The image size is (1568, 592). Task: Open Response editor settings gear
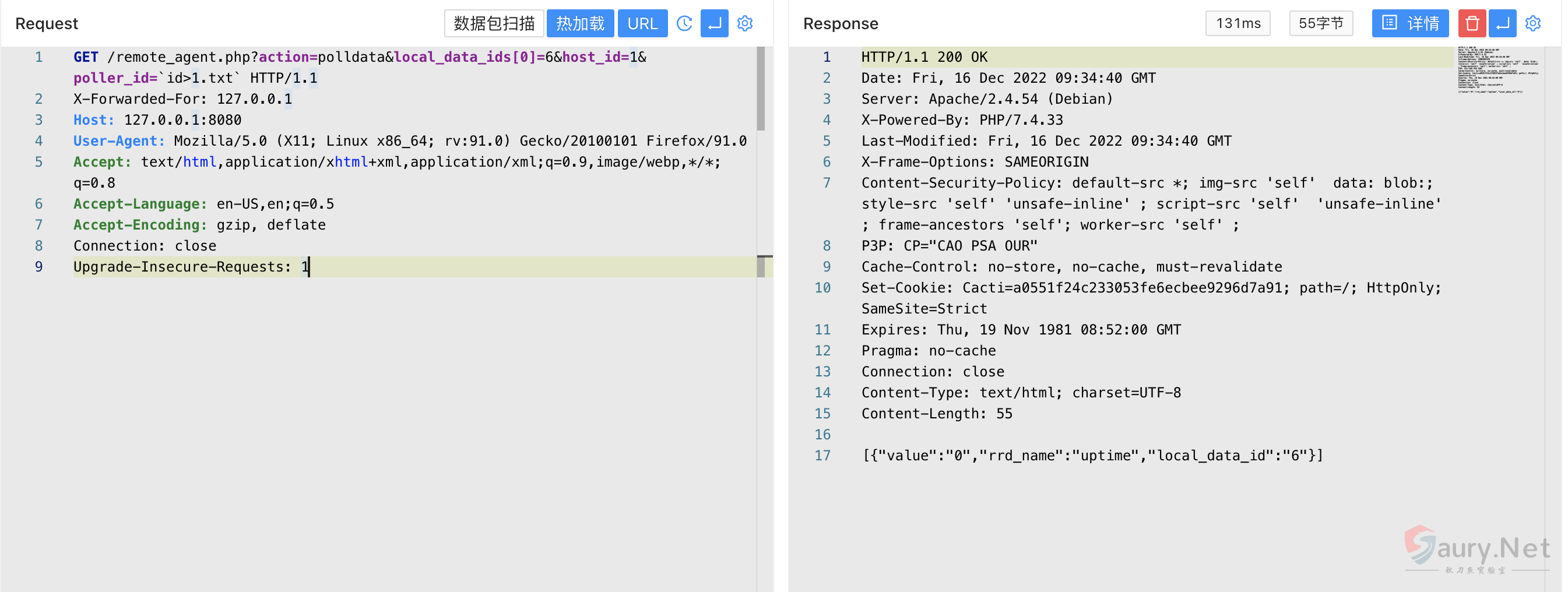[x=1532, y=24]
